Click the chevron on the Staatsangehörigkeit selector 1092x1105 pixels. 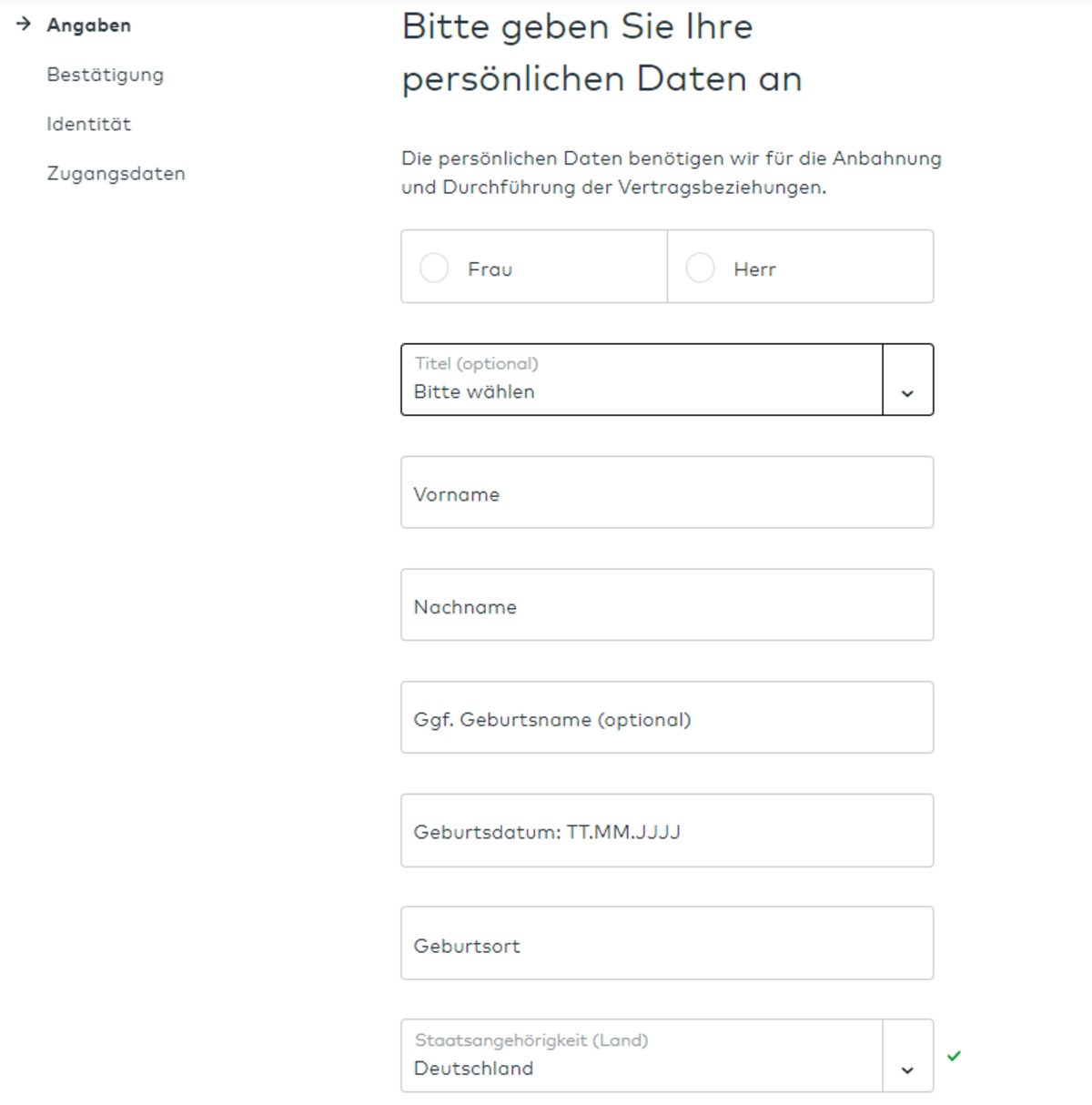coord(907,1070)
